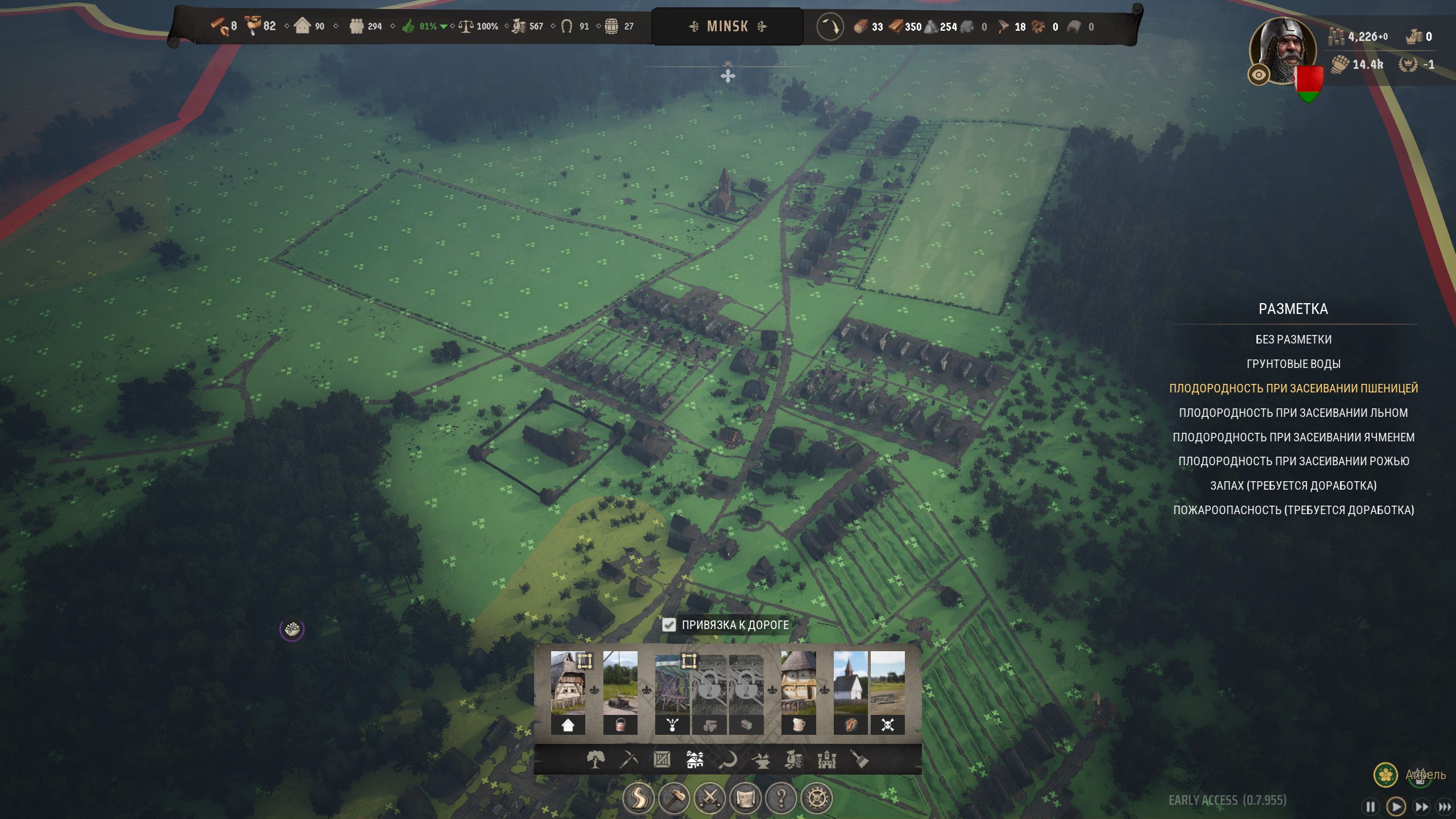Select the brush tool category icon

click(860, 759)
